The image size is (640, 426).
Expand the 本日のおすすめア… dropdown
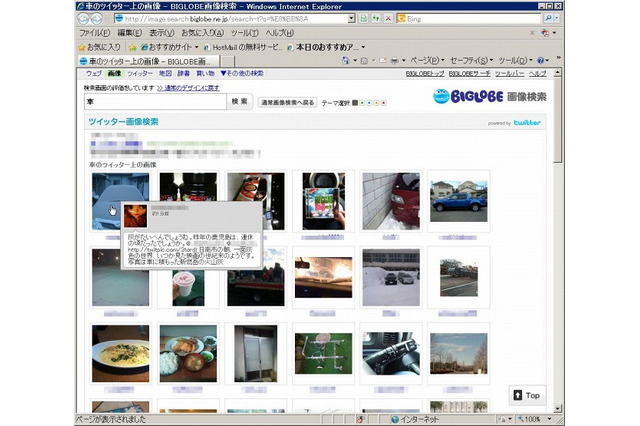pyautogui.click(x=363, y=47)
